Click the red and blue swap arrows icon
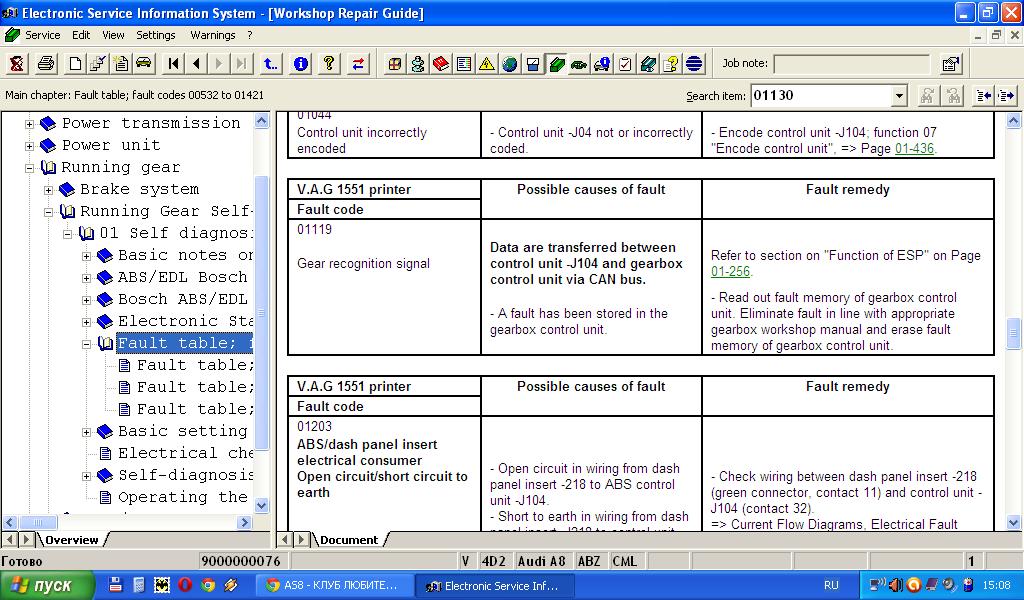This screenshot has width=1024, height=600. 358,64
